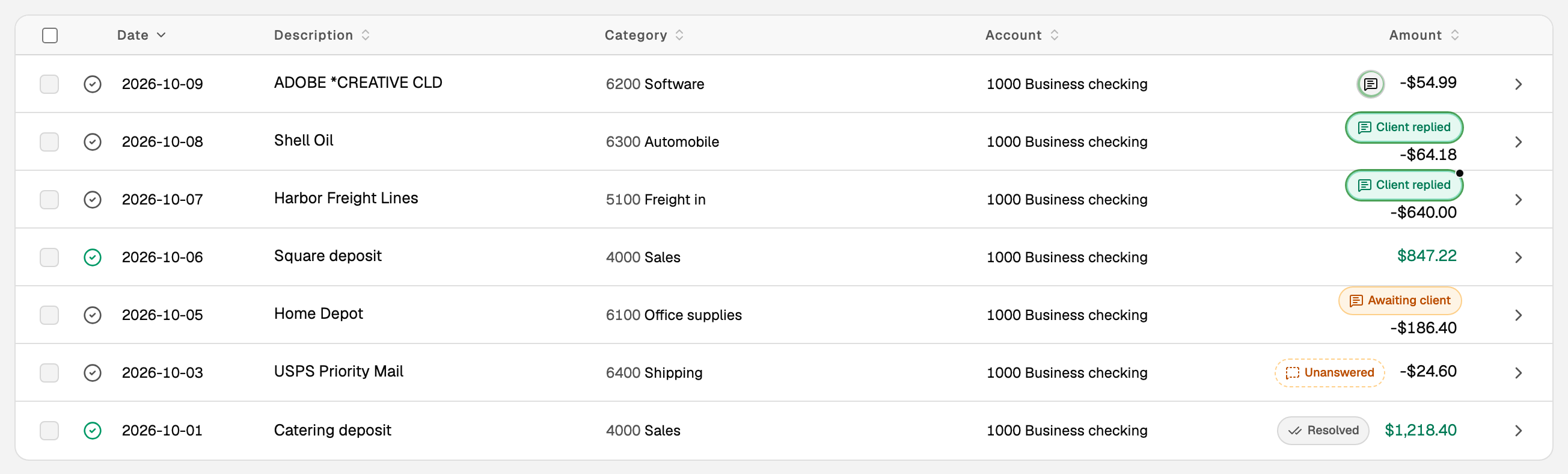Check the Shell Oil row checkbox
Screen dimensions: 1568x474
point(49,142)
